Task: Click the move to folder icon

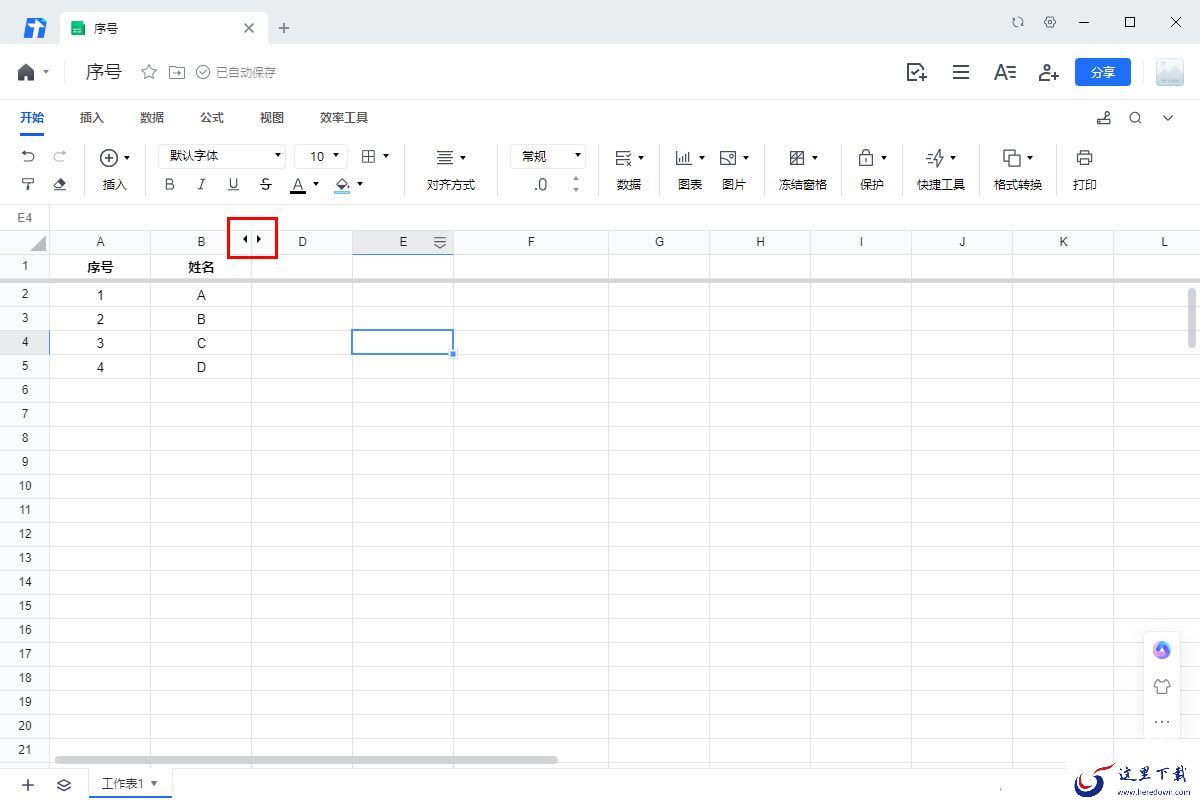Action: coord(177,72)
